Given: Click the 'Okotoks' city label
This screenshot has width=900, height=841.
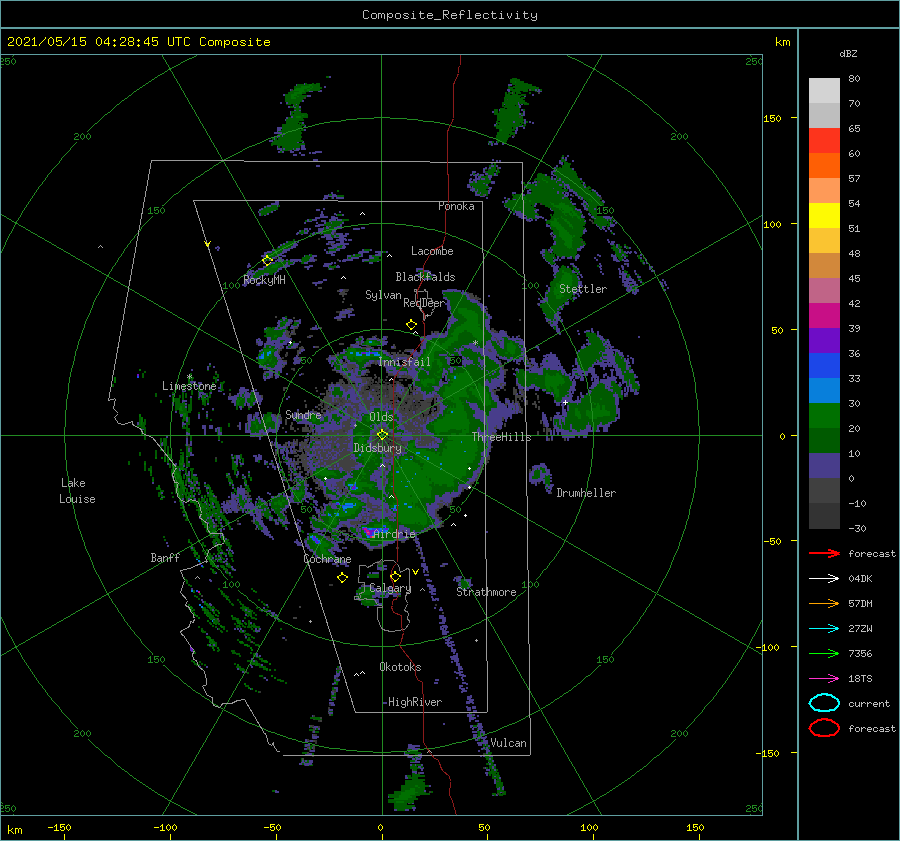Looking at the screenshot, I should (x=400, y=667).
